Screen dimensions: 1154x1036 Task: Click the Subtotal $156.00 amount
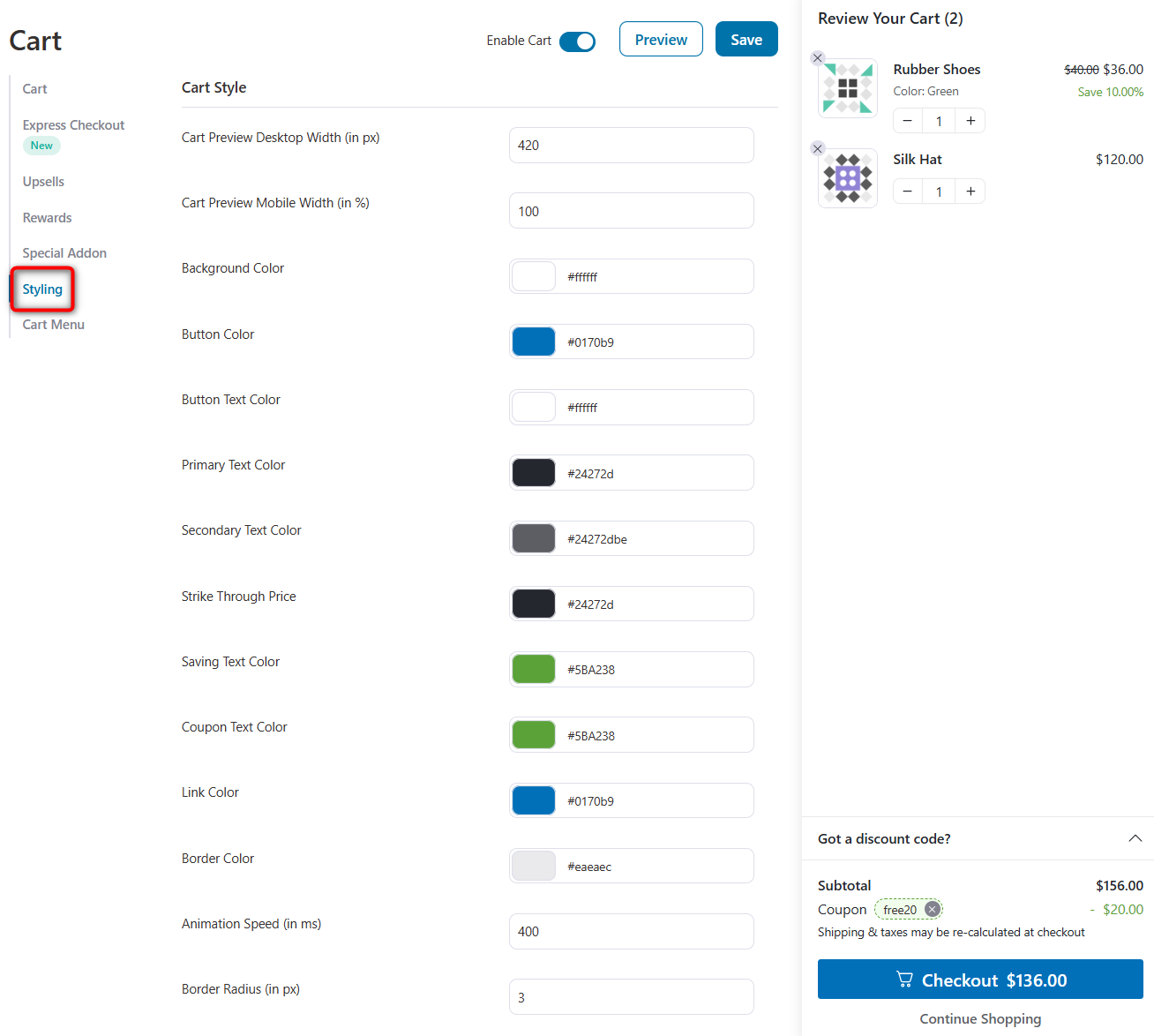pos(1120,885)
